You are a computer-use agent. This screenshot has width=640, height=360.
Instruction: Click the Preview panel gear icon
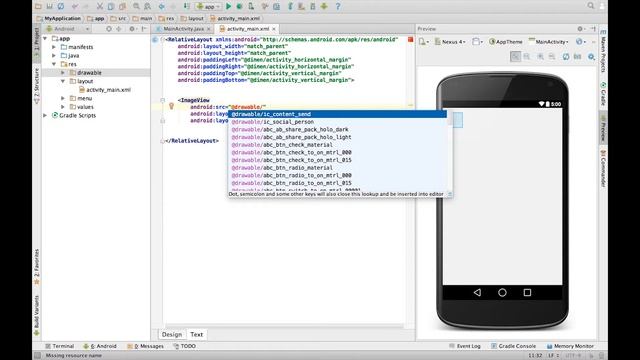(580, 29)
